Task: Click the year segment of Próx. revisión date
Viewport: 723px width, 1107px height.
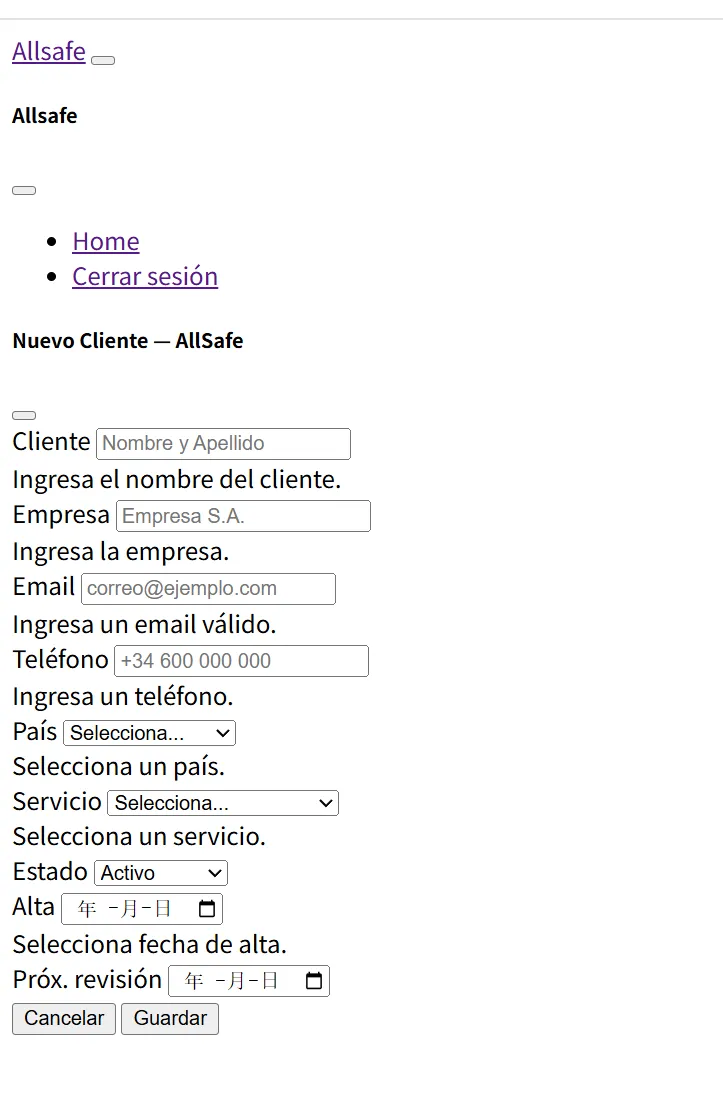Action: click(x=194, y=981)
